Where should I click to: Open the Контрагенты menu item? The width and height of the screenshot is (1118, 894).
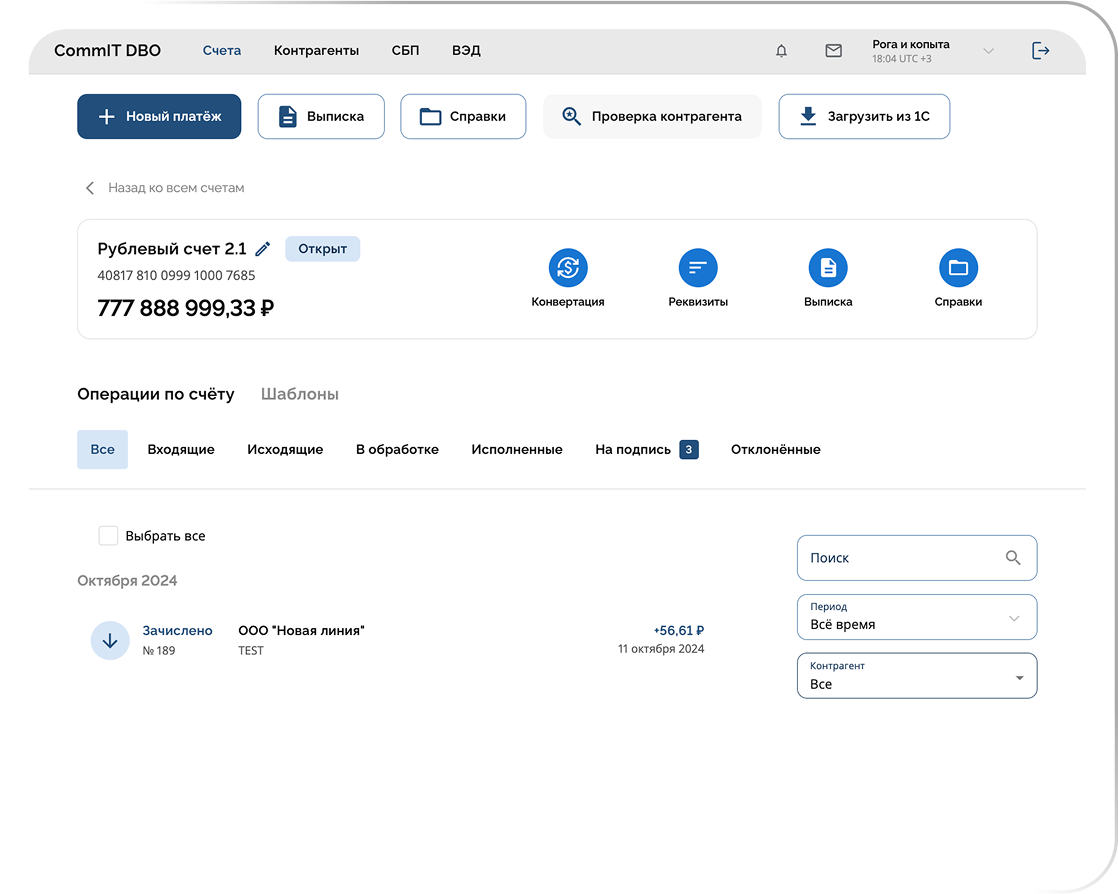(316, 51)
